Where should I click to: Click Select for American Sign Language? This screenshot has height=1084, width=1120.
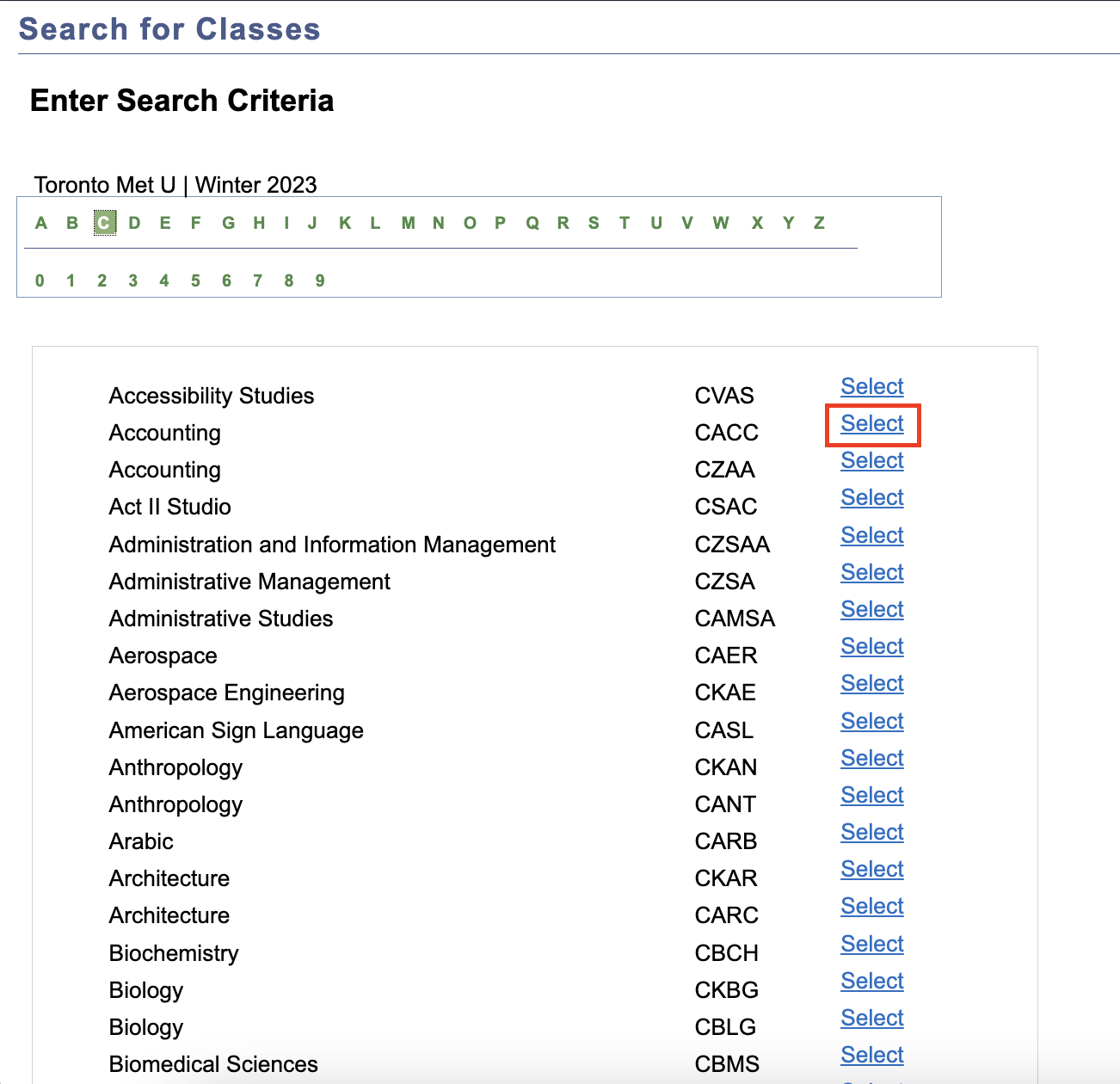(871, 722)
